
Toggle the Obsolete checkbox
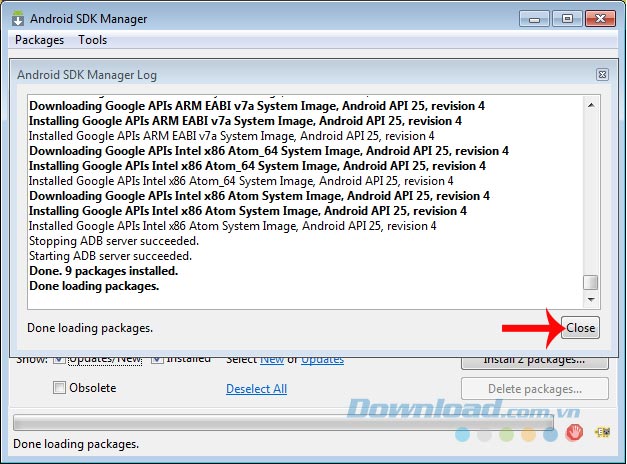59,388
